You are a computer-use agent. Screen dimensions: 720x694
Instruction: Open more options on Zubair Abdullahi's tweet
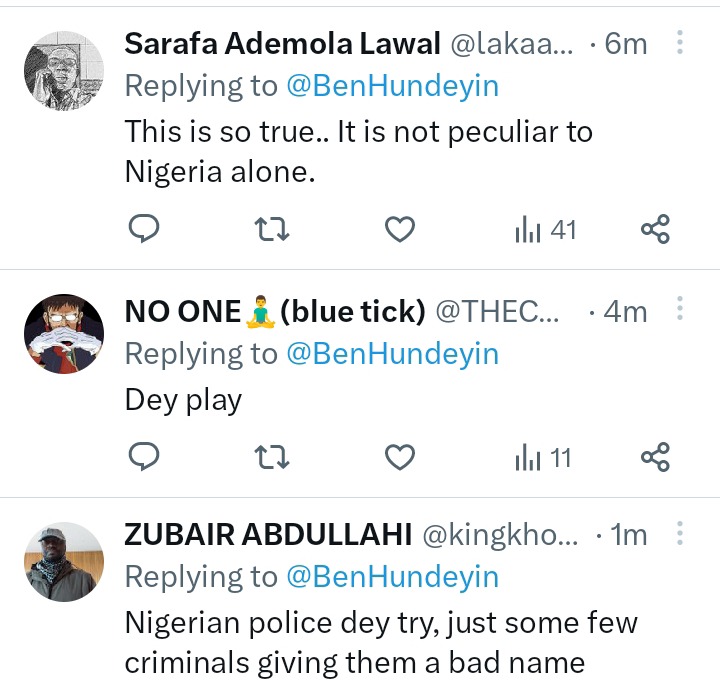[x=680, y=535]
